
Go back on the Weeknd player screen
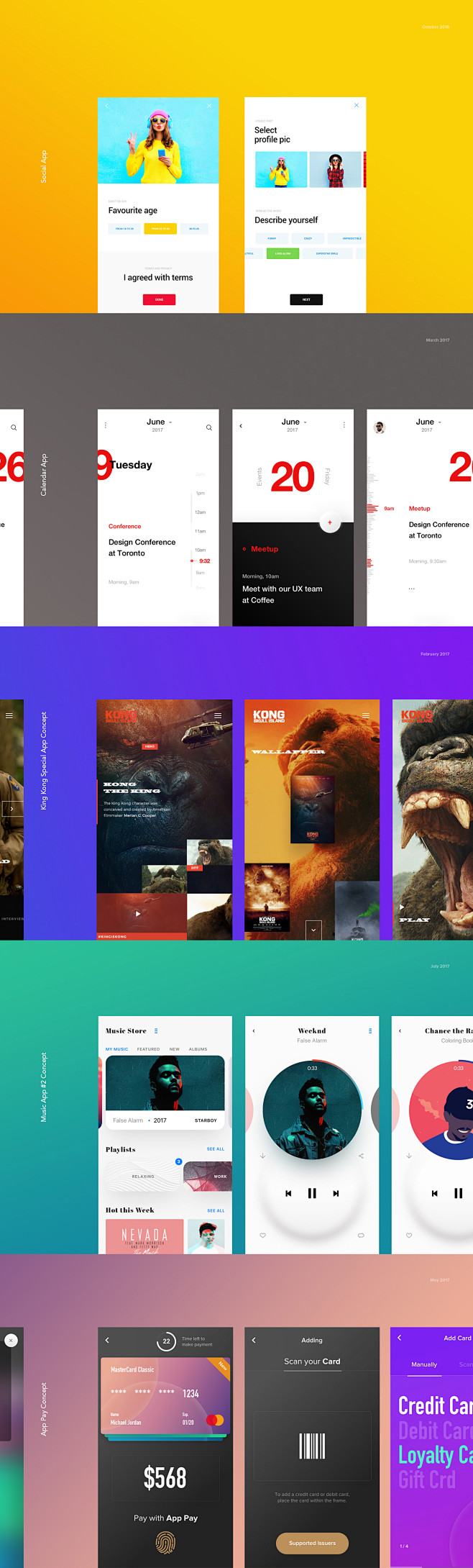click(254, 1031)
